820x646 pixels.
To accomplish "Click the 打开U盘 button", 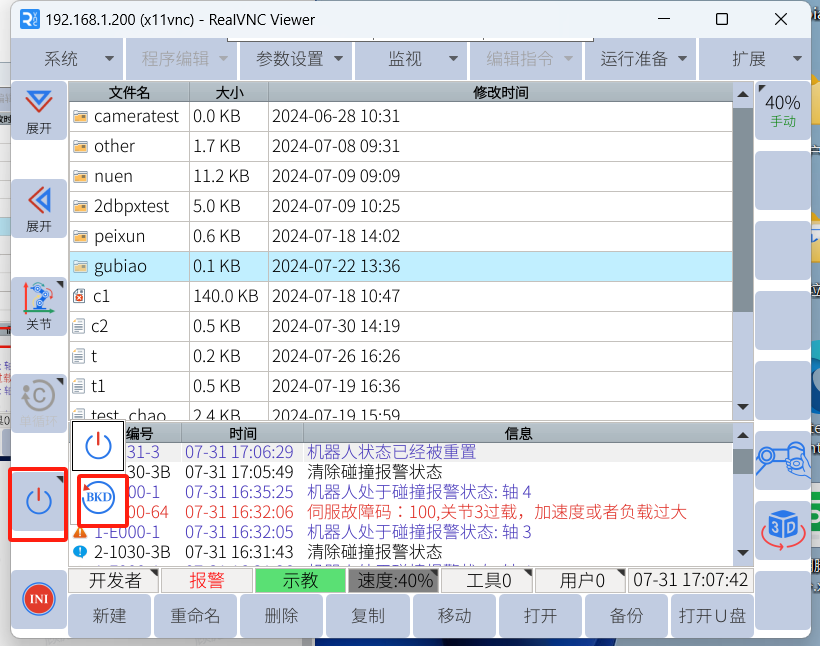I will pos(712,616).
